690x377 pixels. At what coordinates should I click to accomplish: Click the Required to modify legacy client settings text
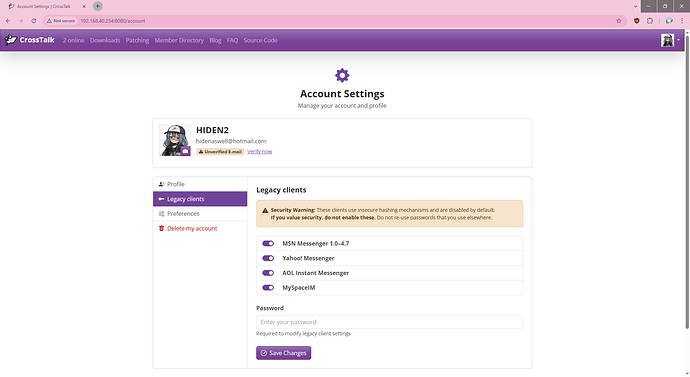[303, 333]
